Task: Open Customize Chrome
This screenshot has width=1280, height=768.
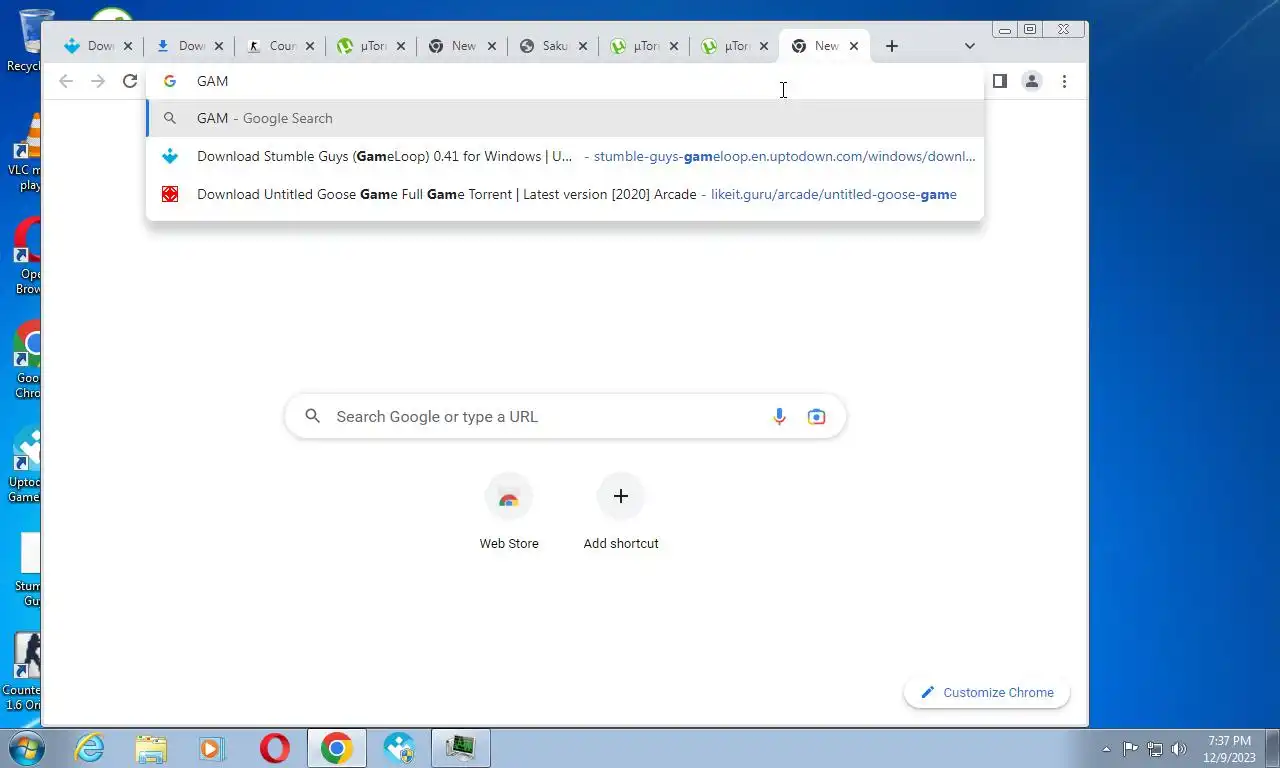Action: (x=987, y=692)
